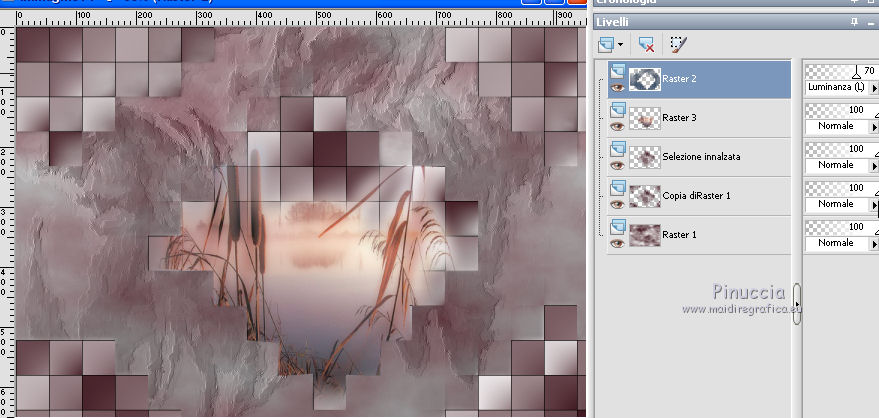The image size is (879, 418).
Task: Click the Raster 1 layer thumbnail
Action: [645, 235]
